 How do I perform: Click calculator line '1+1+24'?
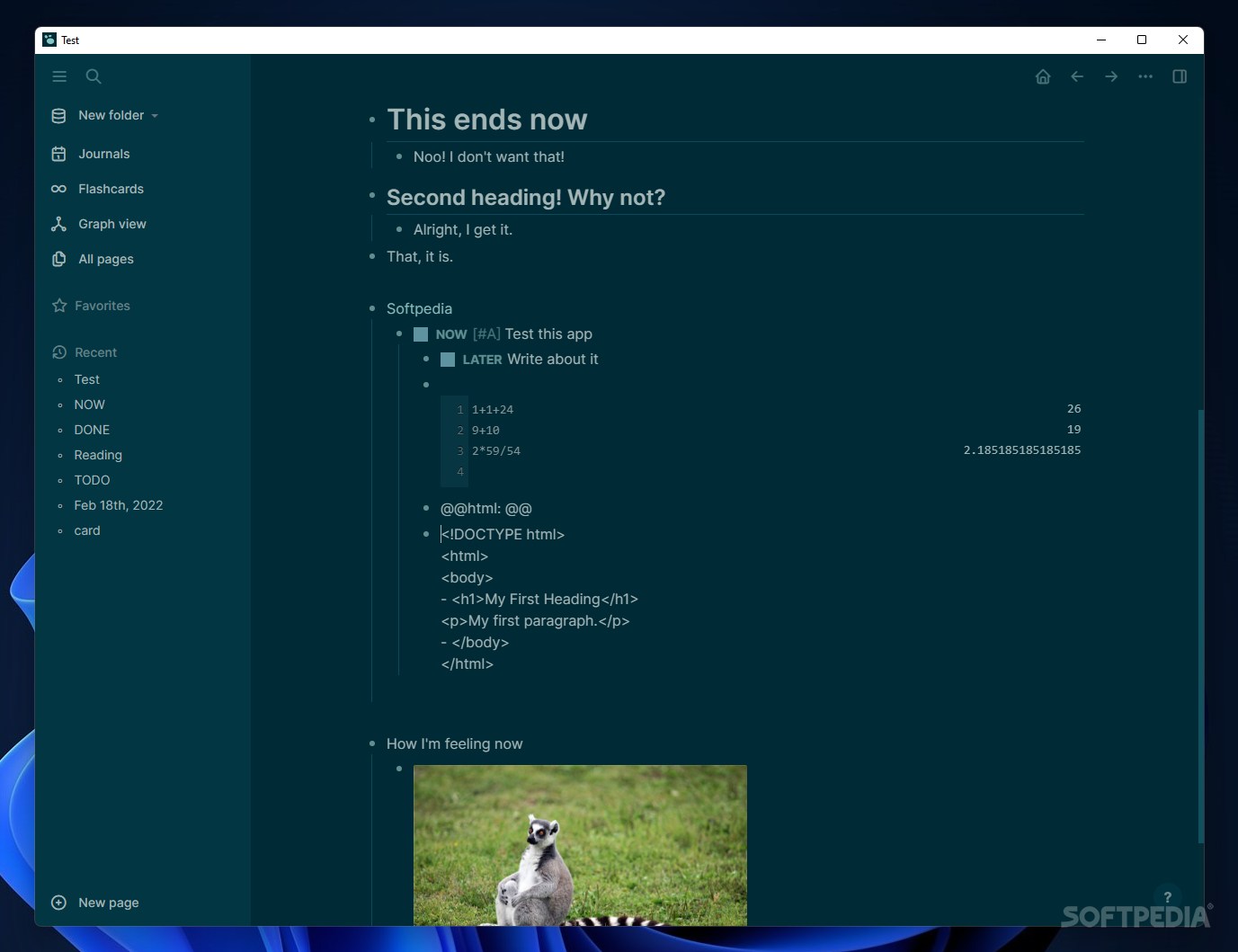[493, 409]
